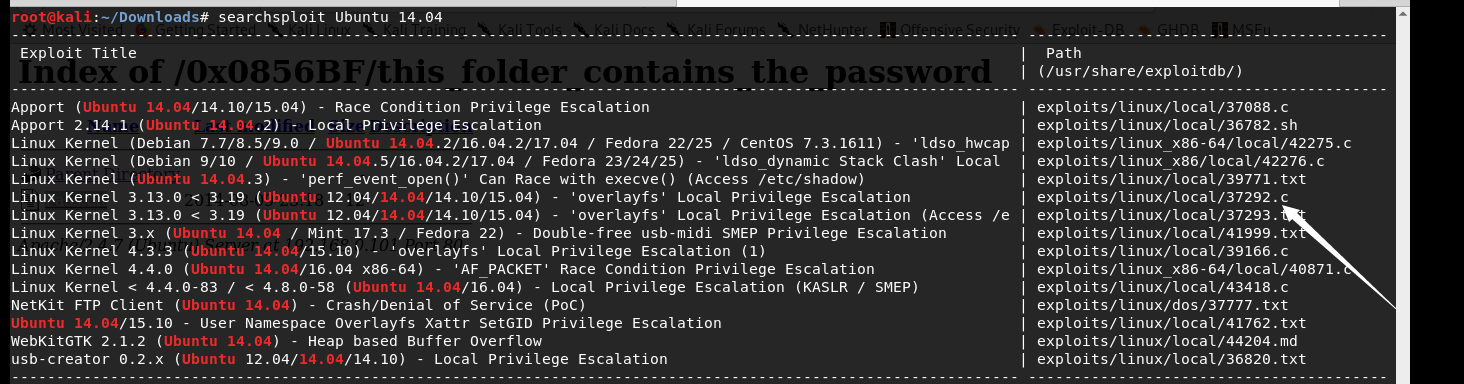This screenshot has width=1464, height=384.
Task: Click the searchsploit Ubuntu 14.04 command text
Action: click(x=330, y=17)
